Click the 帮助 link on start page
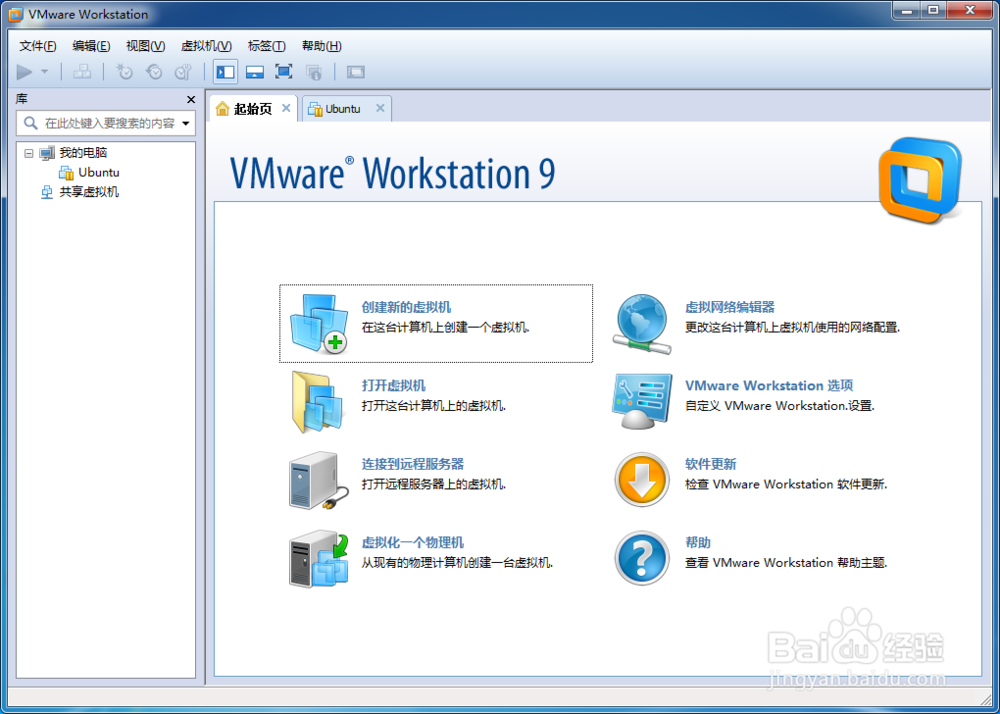This screenshot has width=1000, height=714. (698, 543)
